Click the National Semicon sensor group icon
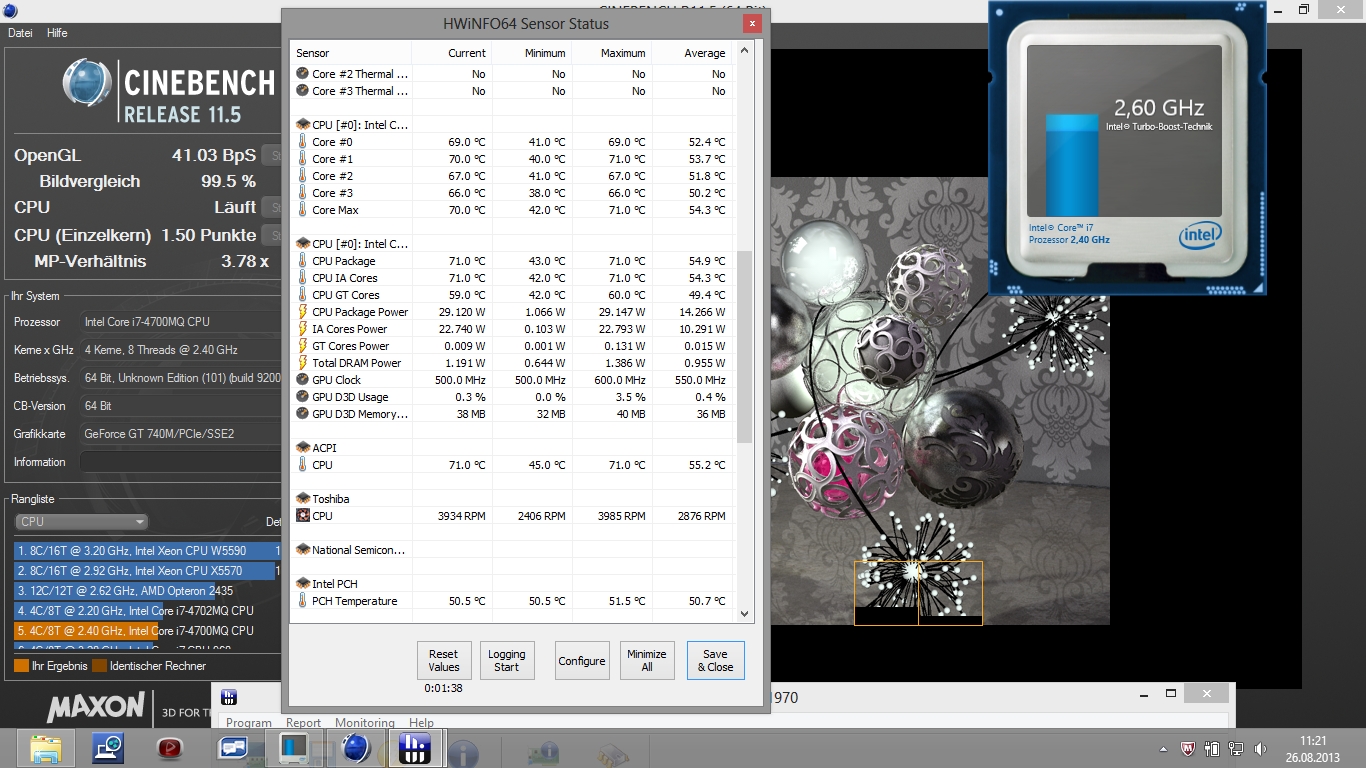Screen dimensions: 1366x768 (303, 550)
